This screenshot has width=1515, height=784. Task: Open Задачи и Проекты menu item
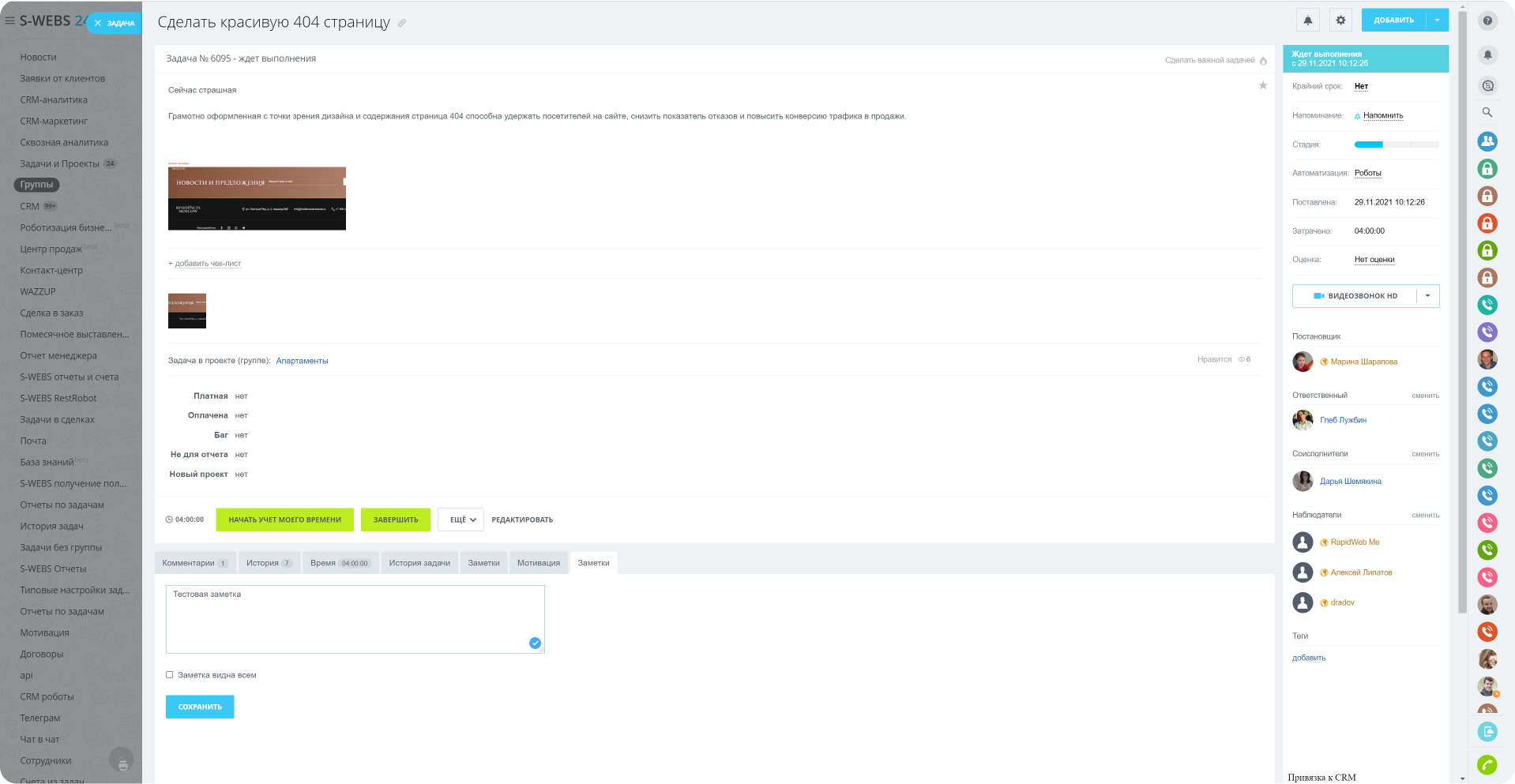click(60, 163)
